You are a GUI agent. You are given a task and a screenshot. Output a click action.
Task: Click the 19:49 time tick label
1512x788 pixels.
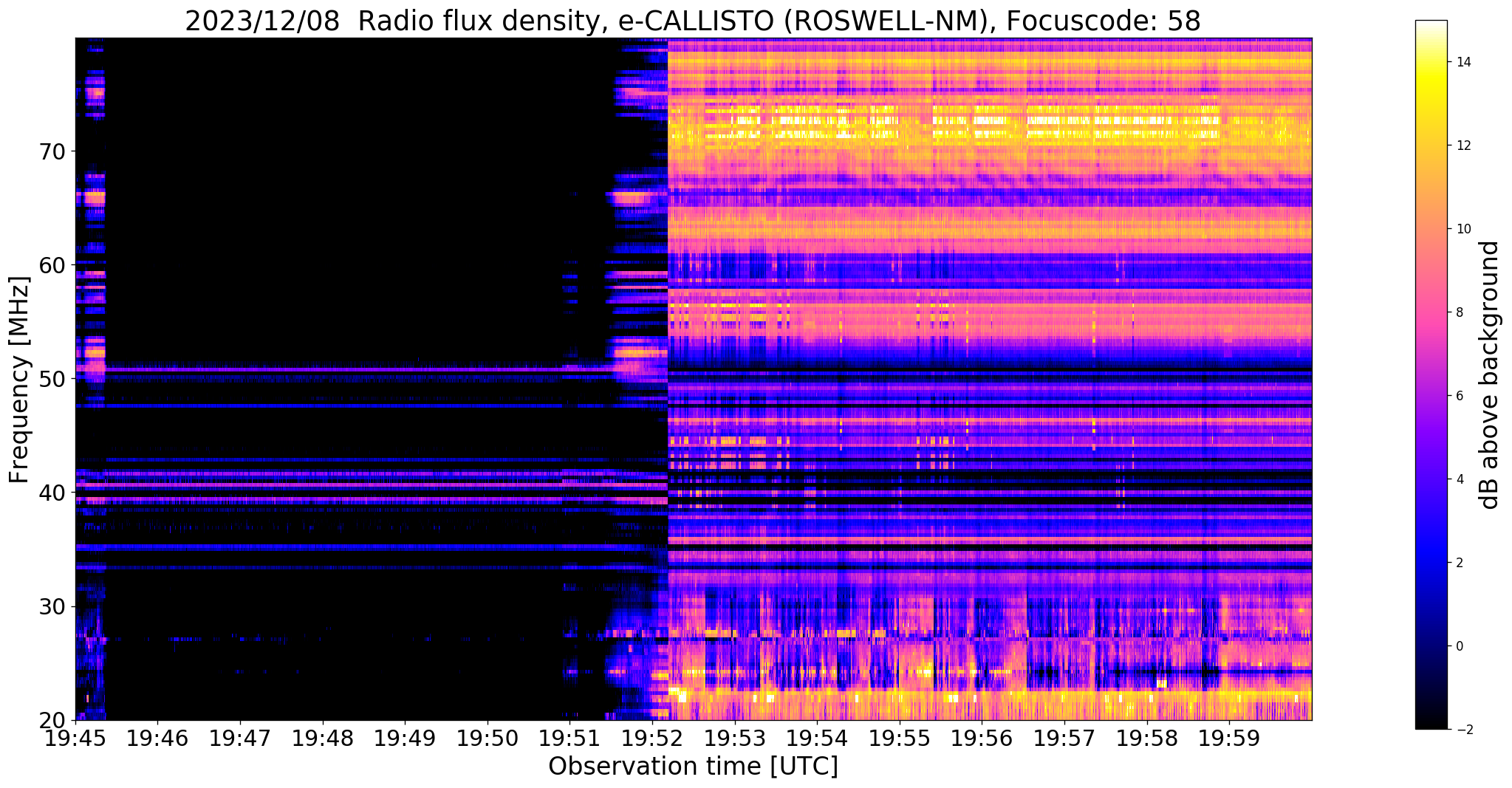(x=405, y=738)
